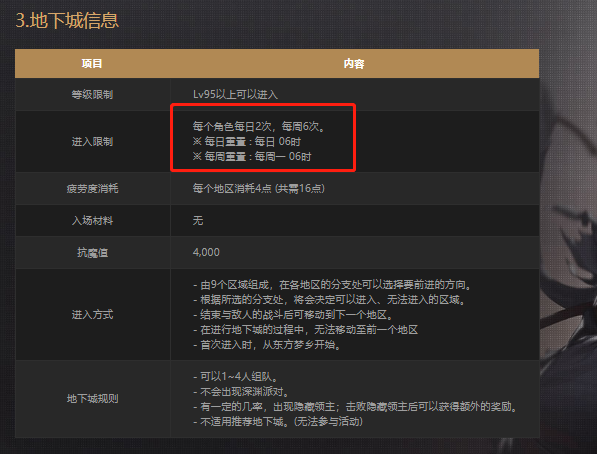Click the 可以1~4人组队 line
Image resolution: width=597 pixels, height=454 pixels.
tap(236, 377)
